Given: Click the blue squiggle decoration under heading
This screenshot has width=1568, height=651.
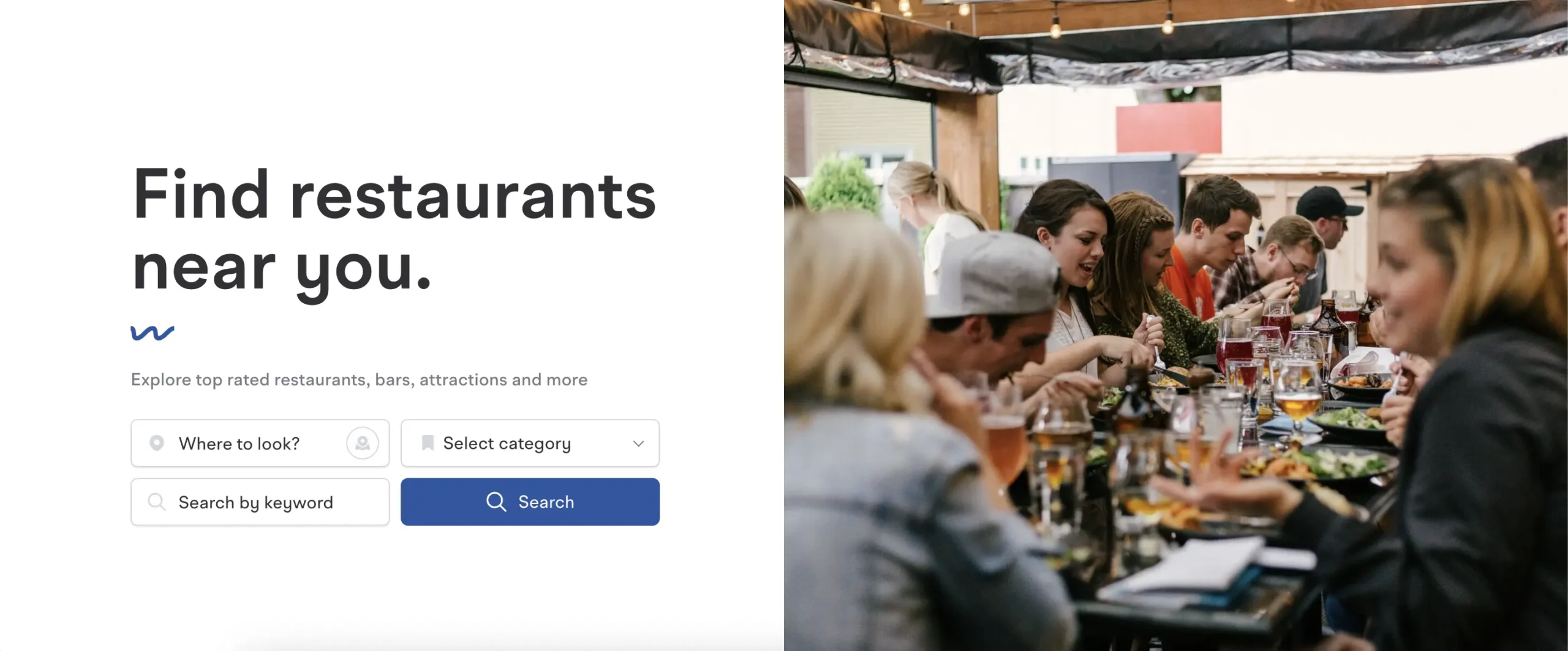Looking at the screenshot, I should click(x=153, y=333).
